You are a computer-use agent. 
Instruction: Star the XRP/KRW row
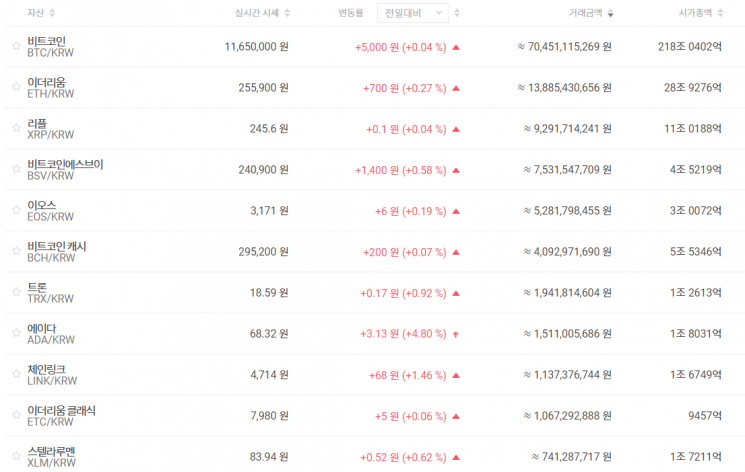coord(16,127)
